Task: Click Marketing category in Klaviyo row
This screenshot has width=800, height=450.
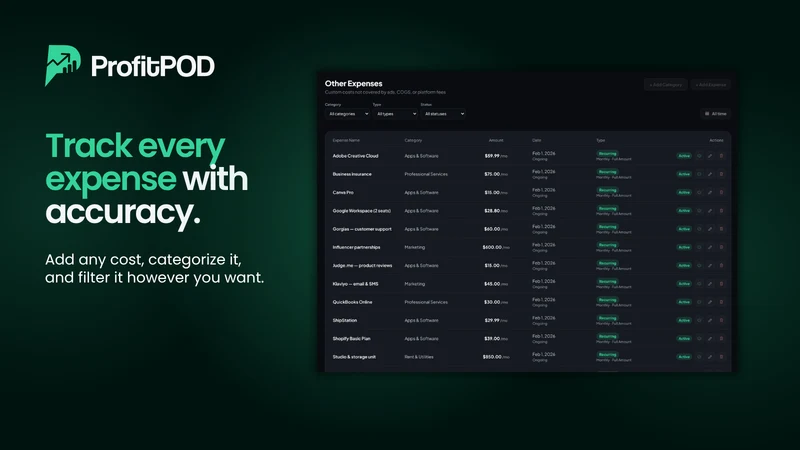Action: coord(415,284)
